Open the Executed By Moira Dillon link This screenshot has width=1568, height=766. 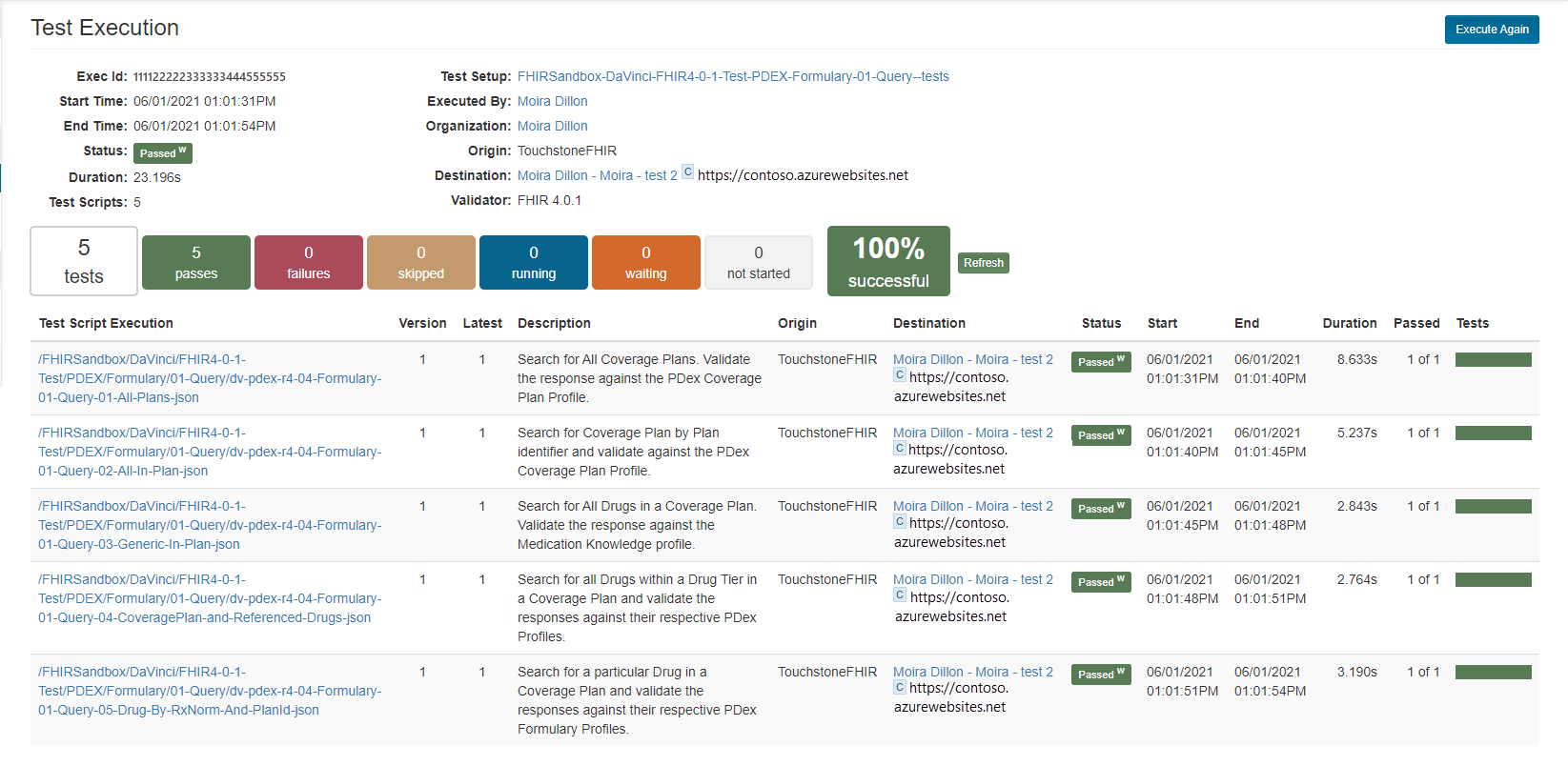click(x=553, y=101)
